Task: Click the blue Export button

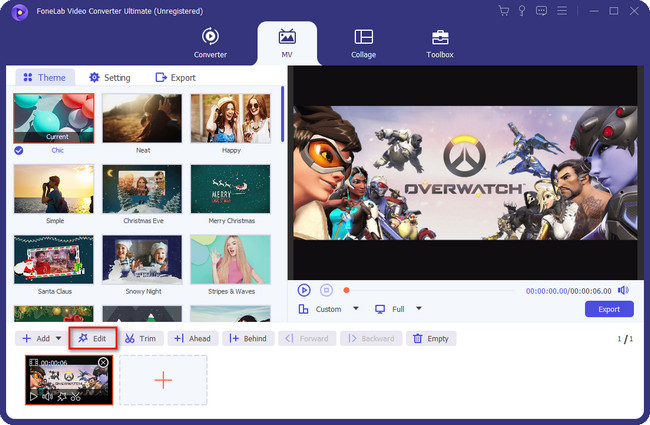Action: [x=609, y=309]
